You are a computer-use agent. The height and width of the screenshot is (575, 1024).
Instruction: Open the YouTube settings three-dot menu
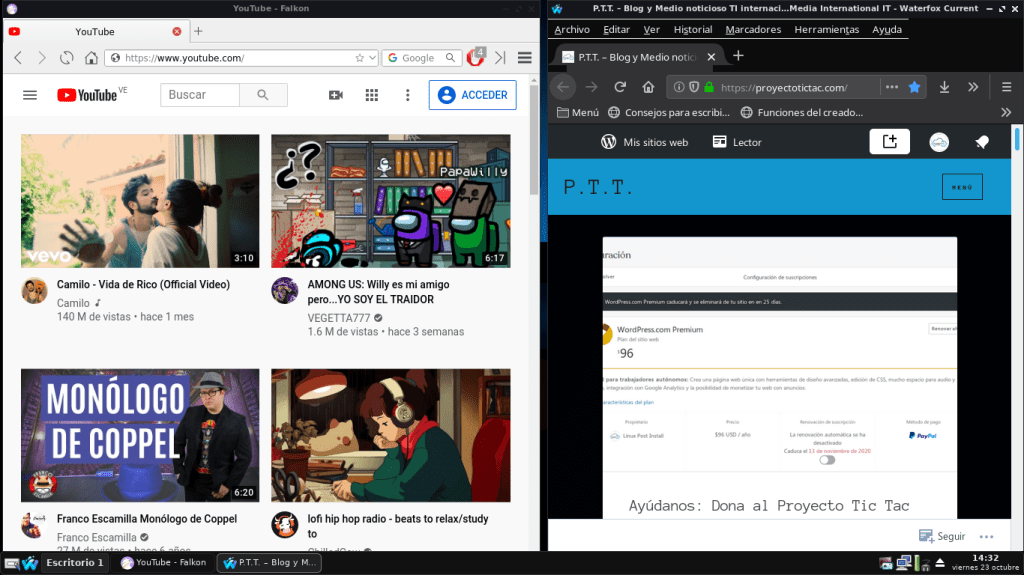pyautogui.click(x=407, y=95)
